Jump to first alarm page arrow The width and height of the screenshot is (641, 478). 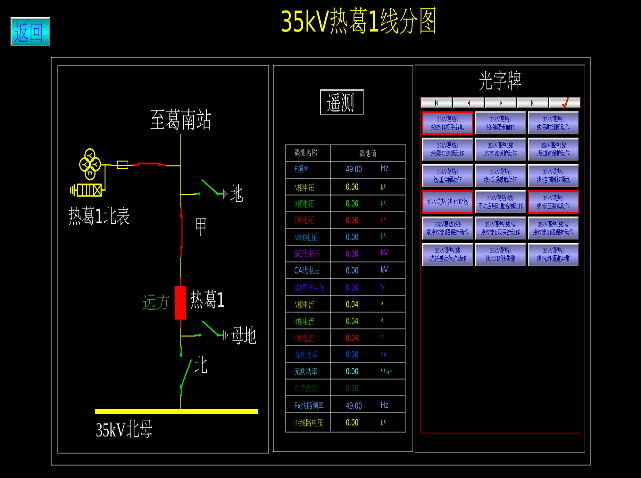coord(437,103)
